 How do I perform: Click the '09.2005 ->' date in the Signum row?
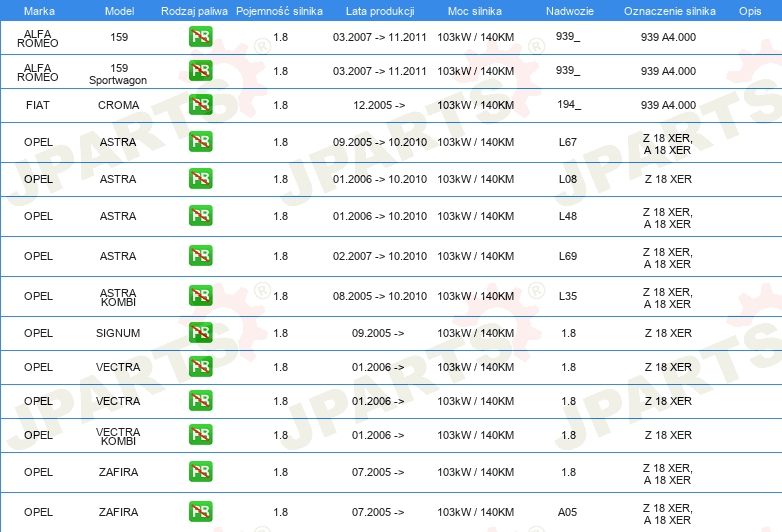click(x=378, y=333)
